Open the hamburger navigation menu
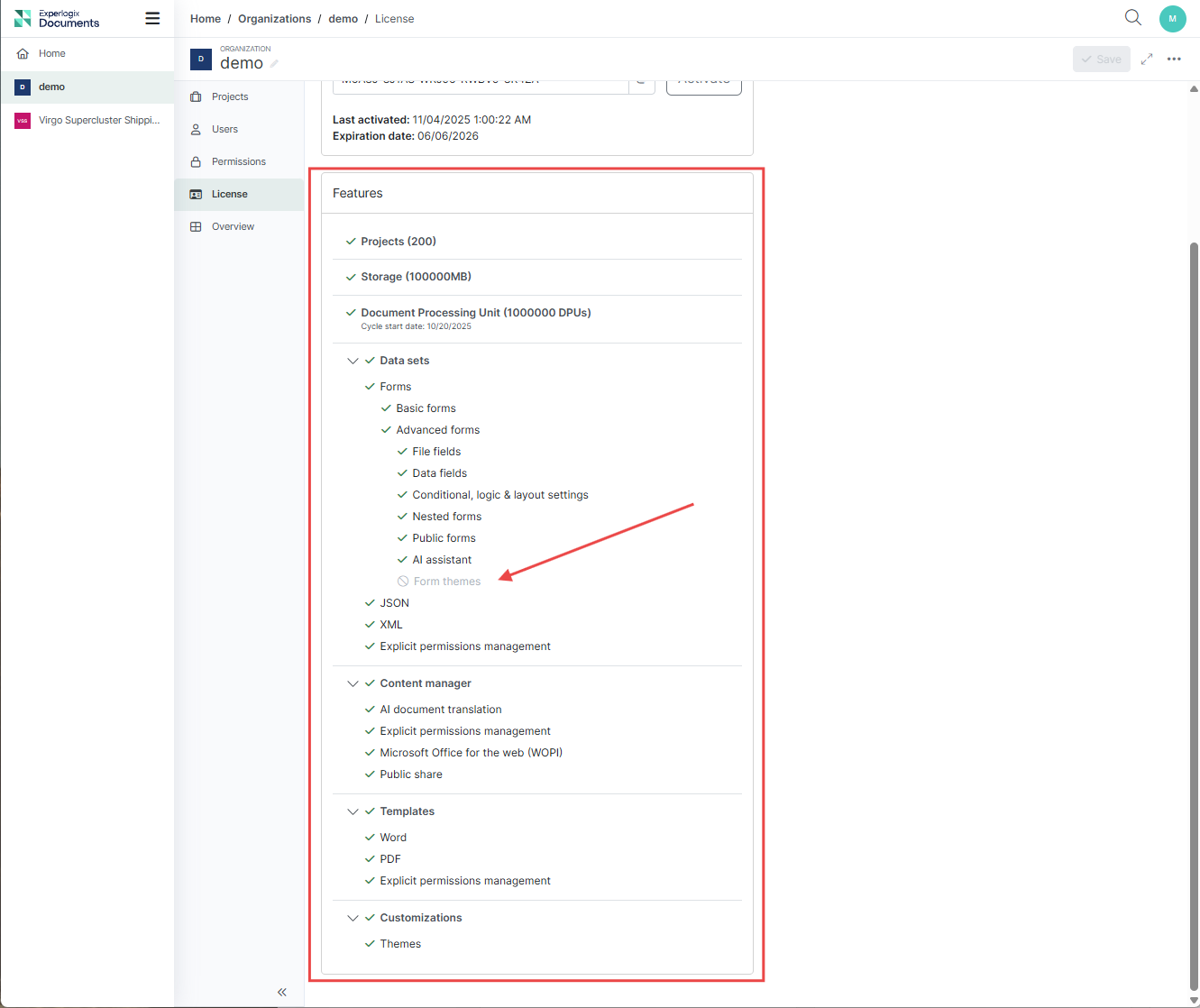This screenshot has width=1200, height=1008. [x=152, y=19]
